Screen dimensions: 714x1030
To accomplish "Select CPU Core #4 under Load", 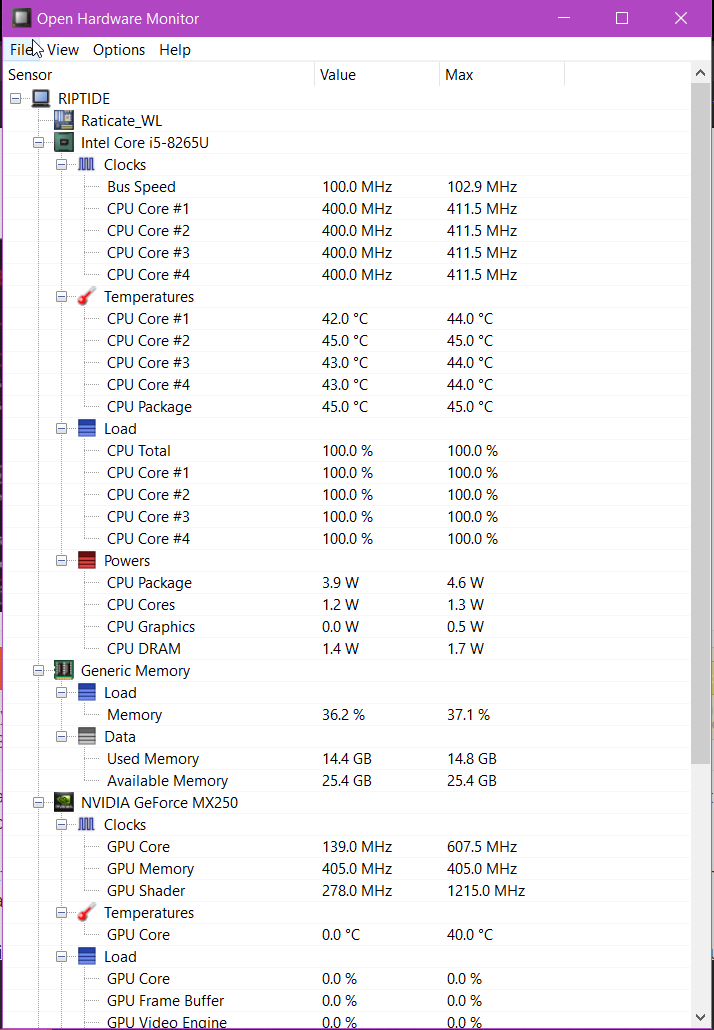I will tap(347, 539).
